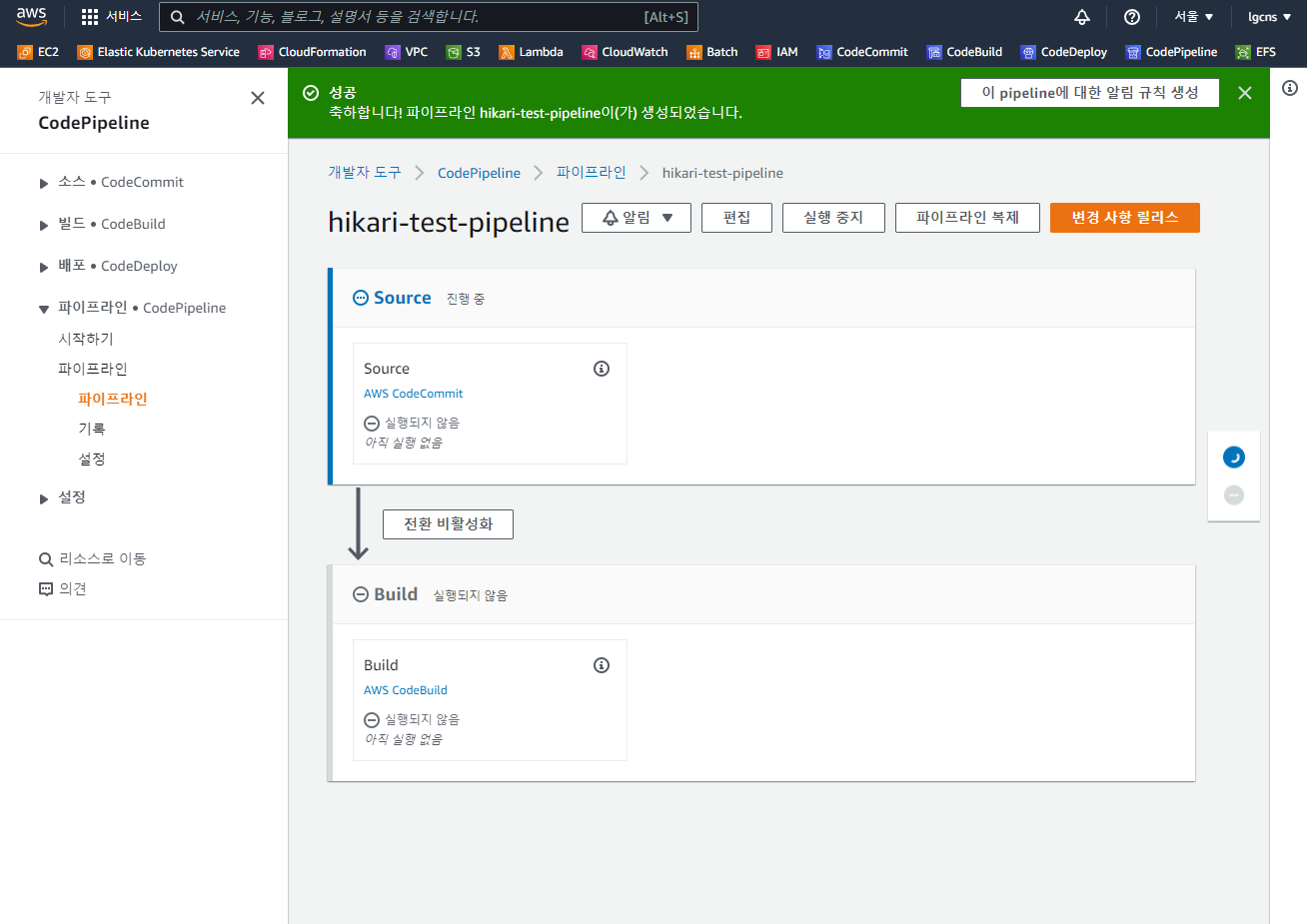Open the VPC shortcut
The height and width of the screenshot is (924, 1307).
coord(407,52)
